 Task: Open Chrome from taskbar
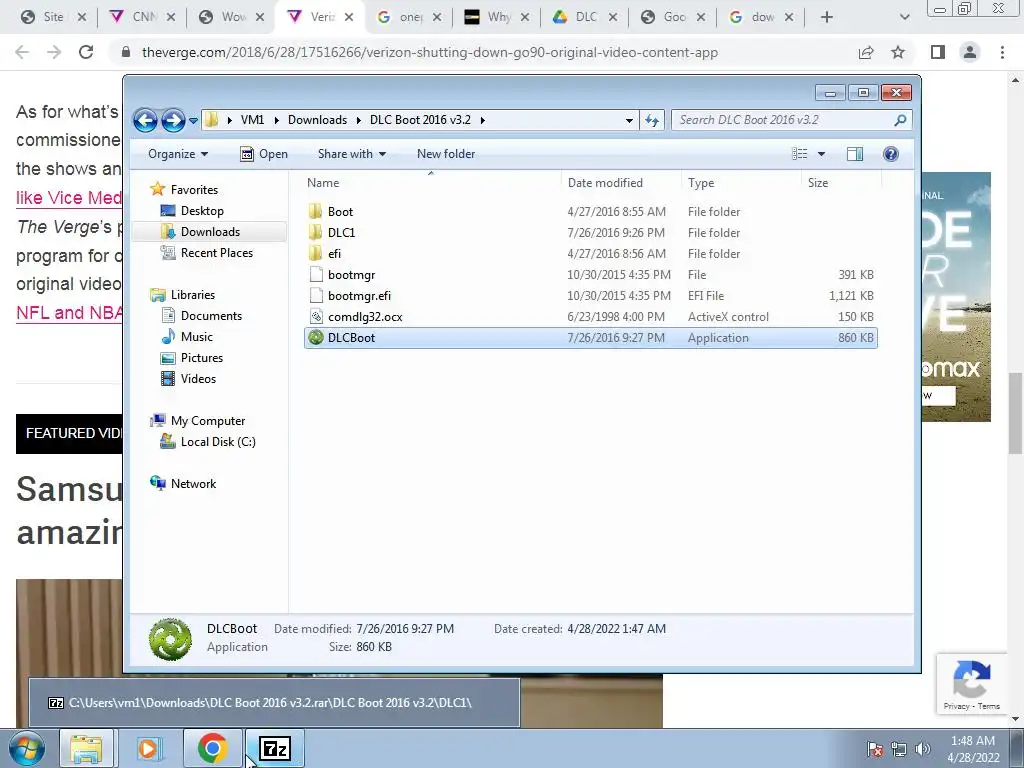point(213,748)
